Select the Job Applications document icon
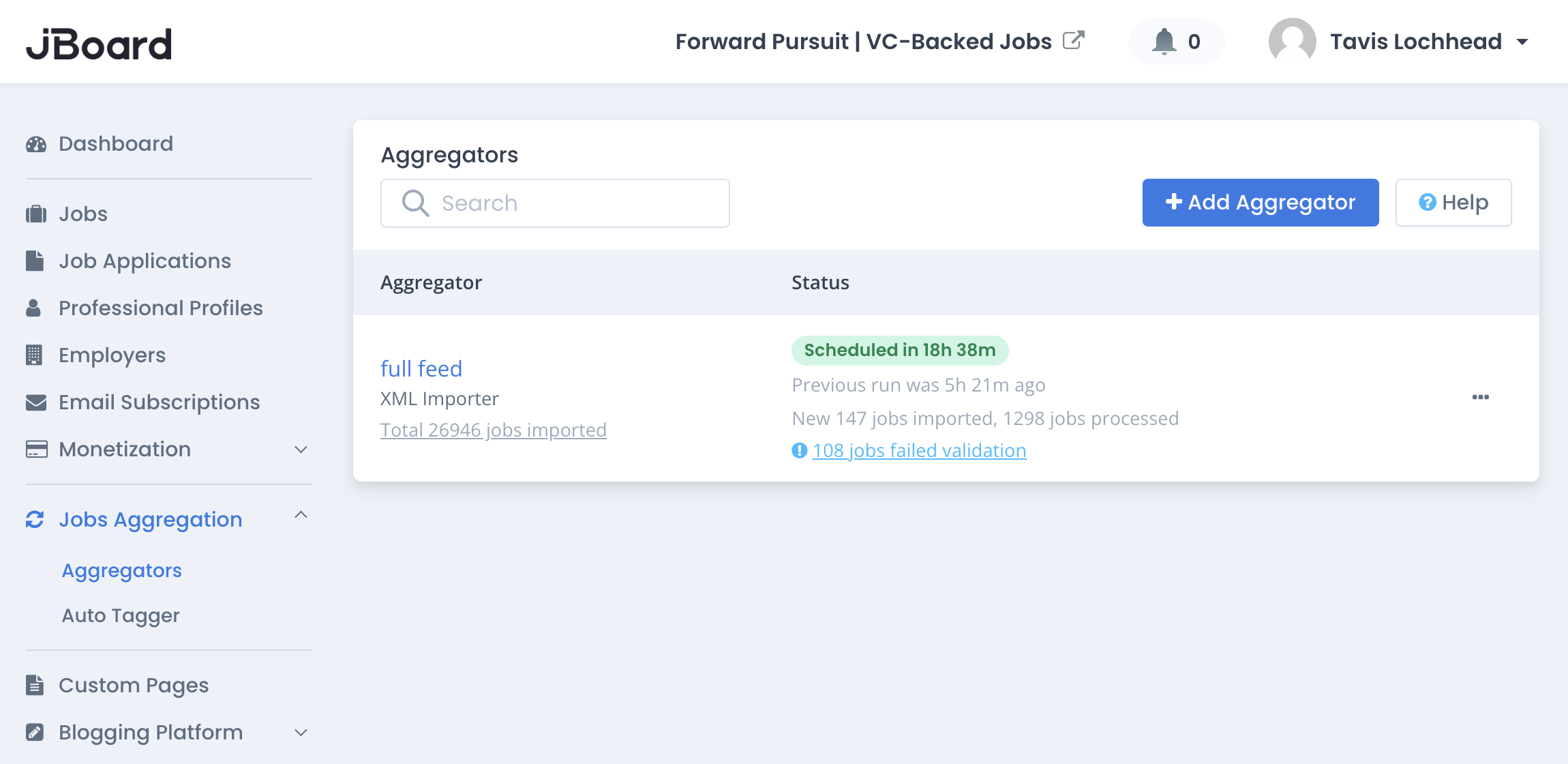Screen dimensions: 1568x764 pos(35,260)
